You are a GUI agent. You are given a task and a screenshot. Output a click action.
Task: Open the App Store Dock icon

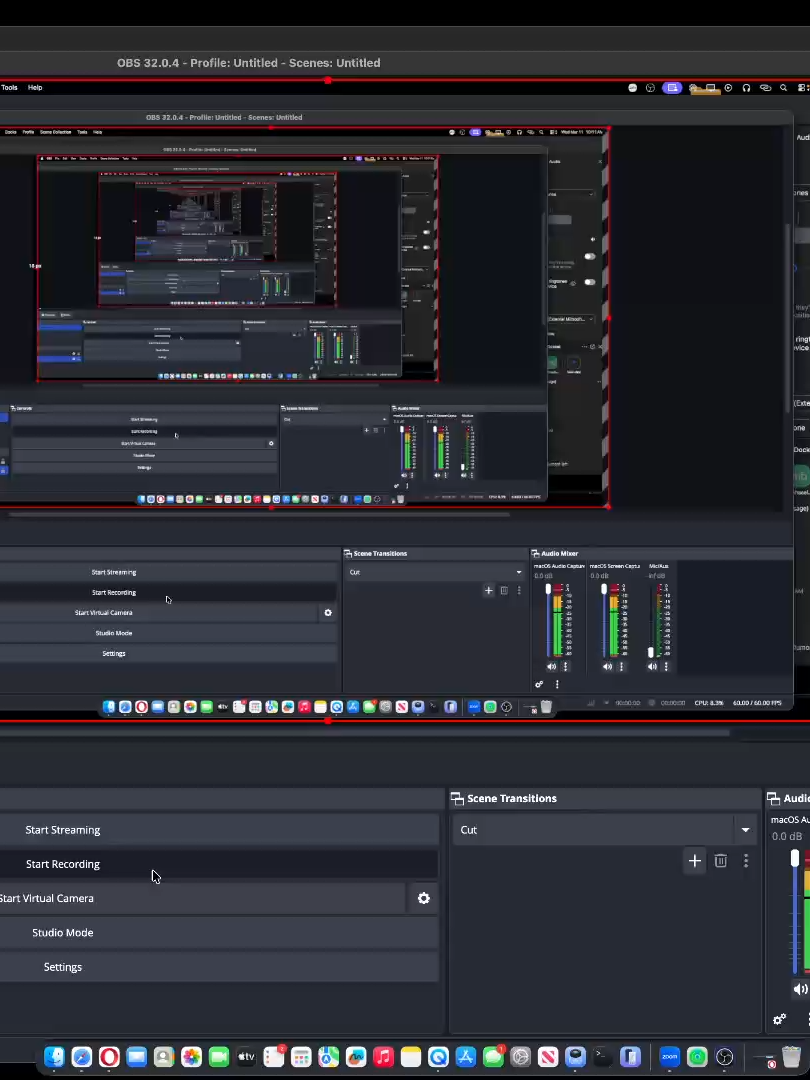(466, 1057)
